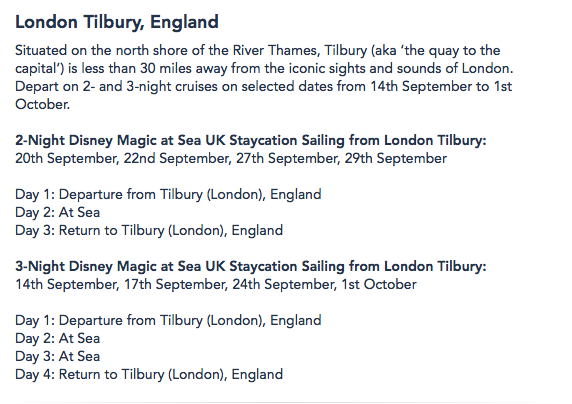The width and height of the screenshot is (572, 404).
Task: Click the 20th September sailing date
Action: point(67,159)
